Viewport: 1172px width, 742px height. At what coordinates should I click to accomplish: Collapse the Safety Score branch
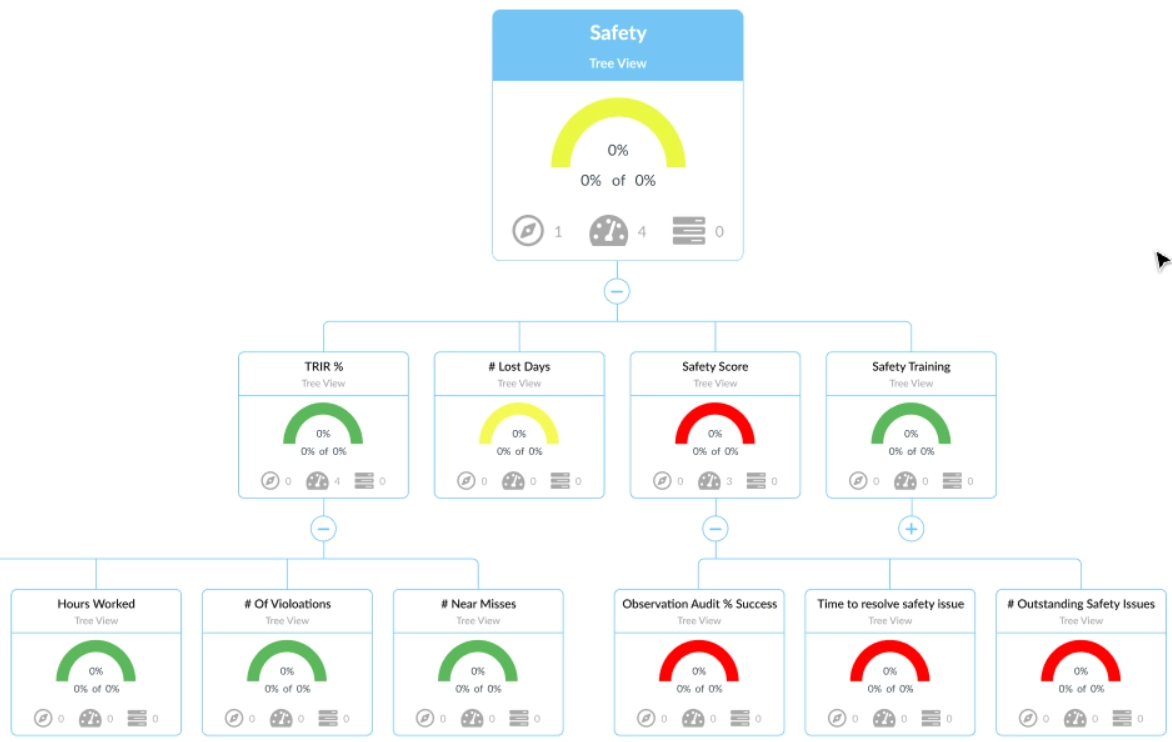pyautogui.click(x=714, y=529)
